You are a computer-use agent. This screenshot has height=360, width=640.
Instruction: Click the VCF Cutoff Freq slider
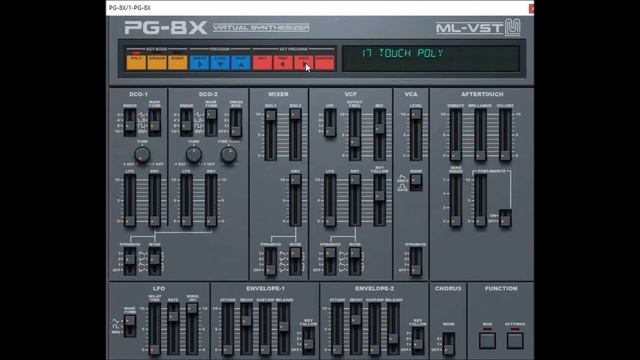355,135
